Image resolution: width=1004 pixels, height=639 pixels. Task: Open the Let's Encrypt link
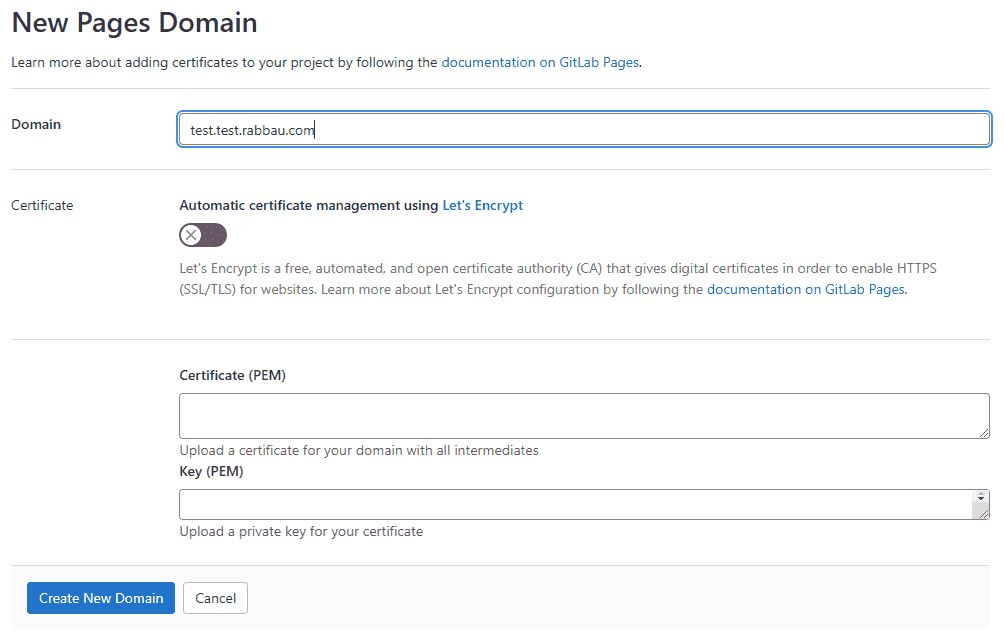coord(482,205)
